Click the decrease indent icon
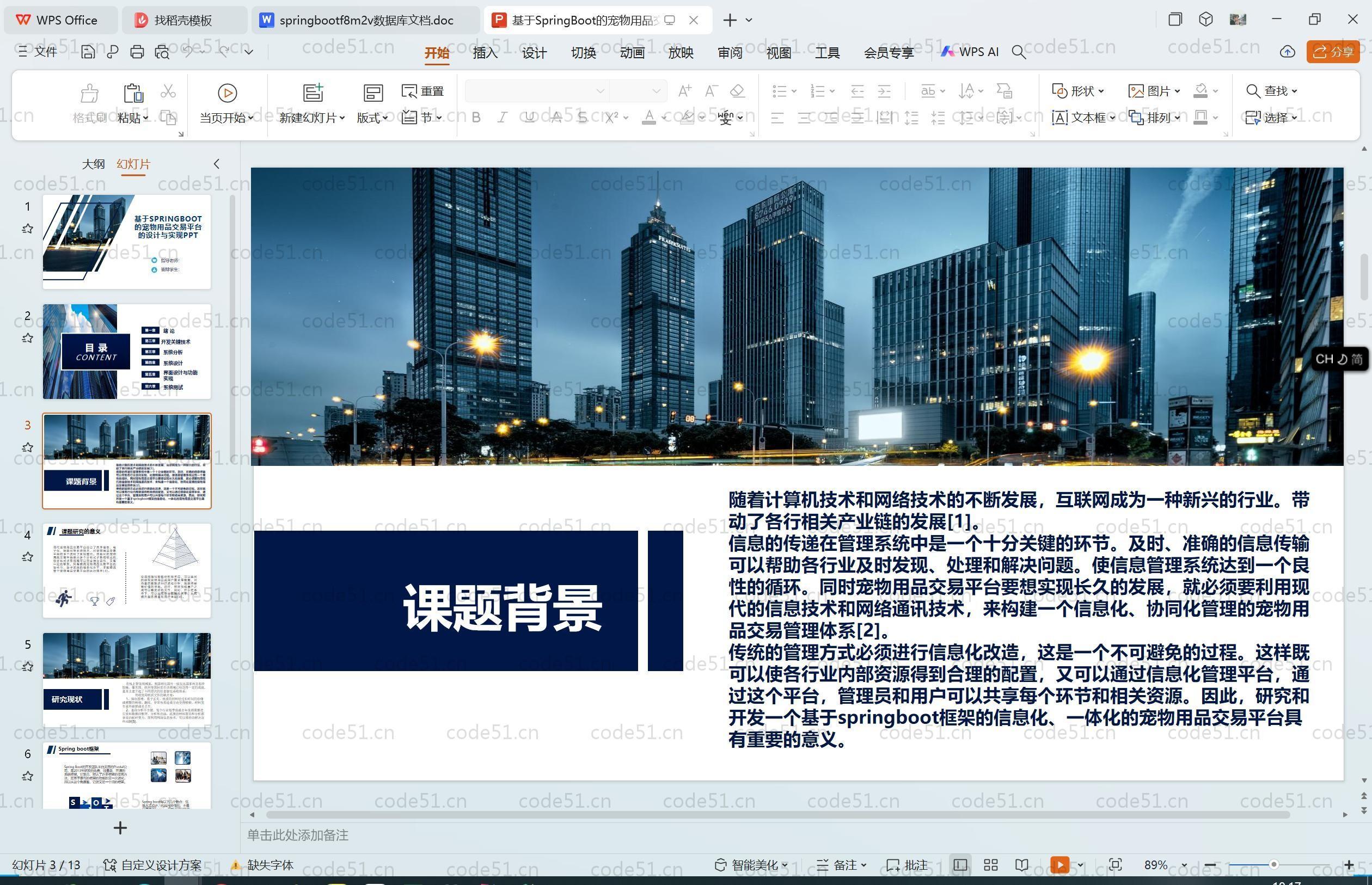This screenshot has height=885, width=1372. point(857,91)
